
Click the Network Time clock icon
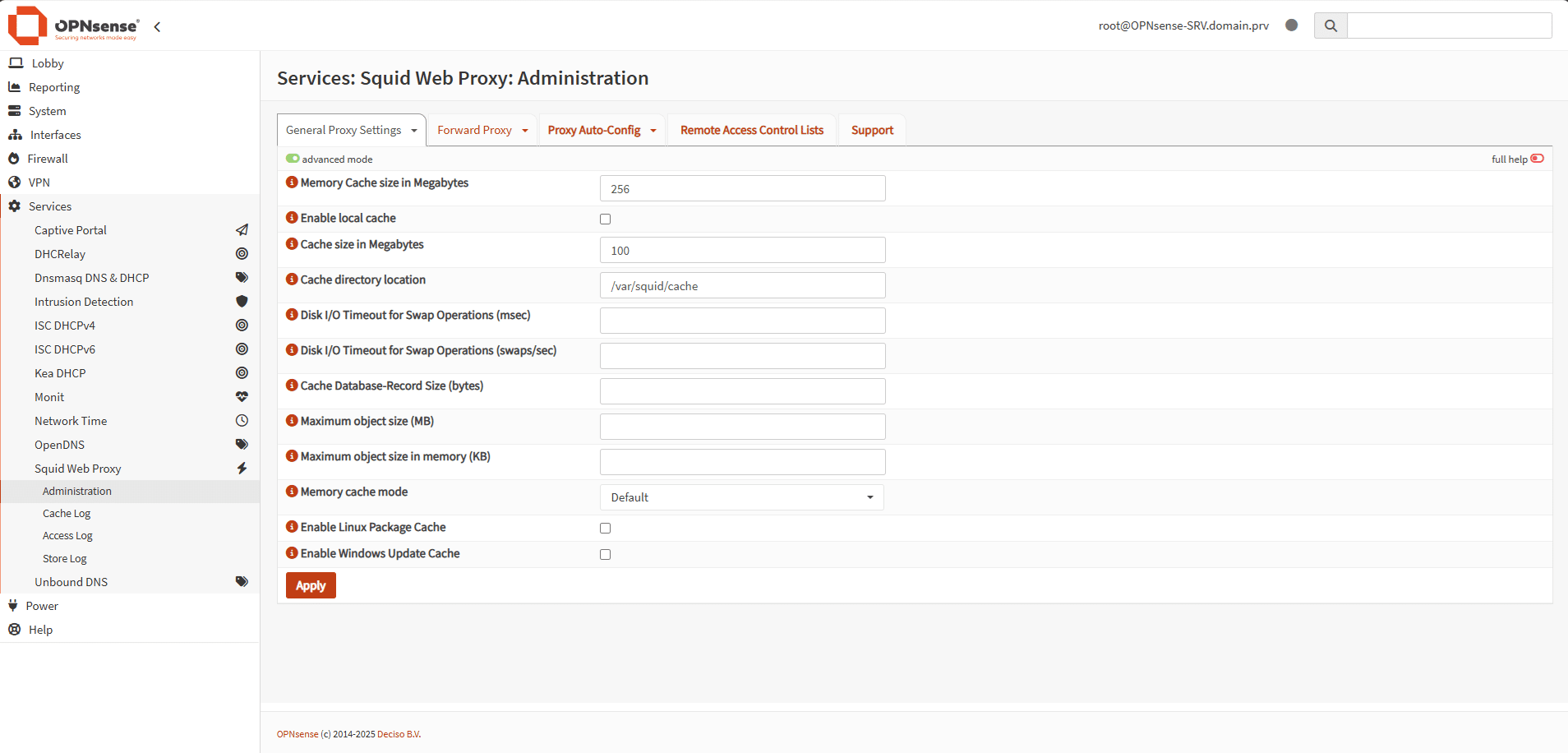click(x=242, y=421)
